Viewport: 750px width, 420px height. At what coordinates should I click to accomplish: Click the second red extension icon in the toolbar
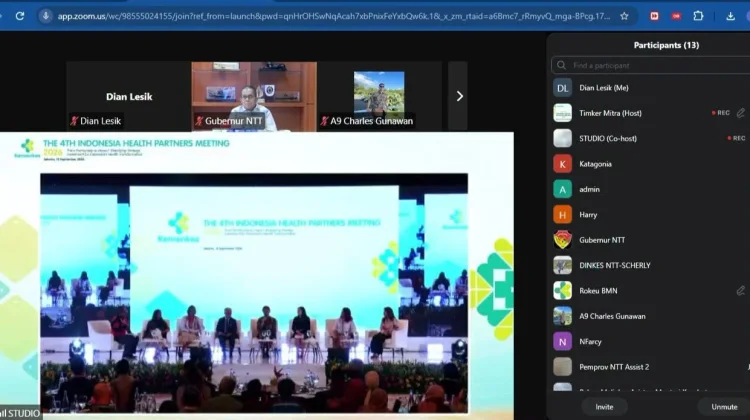[676, 16]
